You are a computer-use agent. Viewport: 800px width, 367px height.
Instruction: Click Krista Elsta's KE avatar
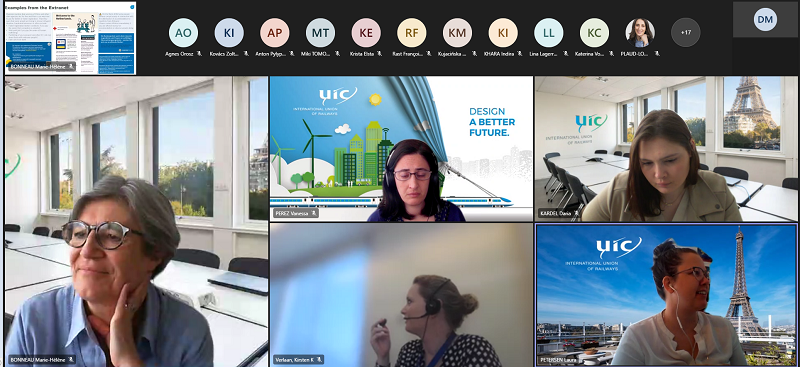(x=366, y=32)
